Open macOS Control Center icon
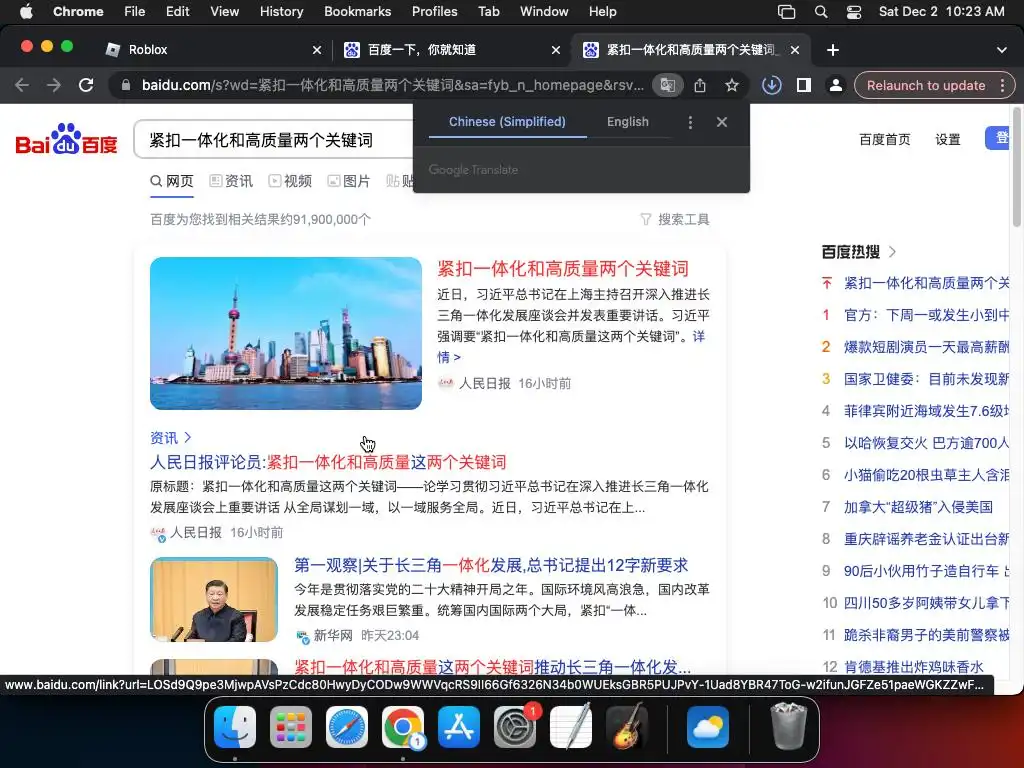This screenshot has height=768, width=1024. [854, 12]
